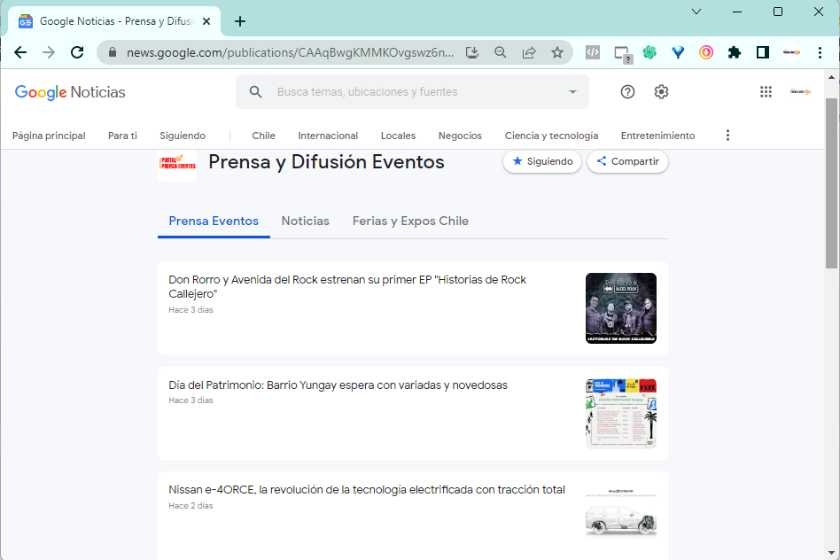Viewport: 840px width, 560px height.
Task: Open the settings gear in Google Noticias
Action: 661,92
